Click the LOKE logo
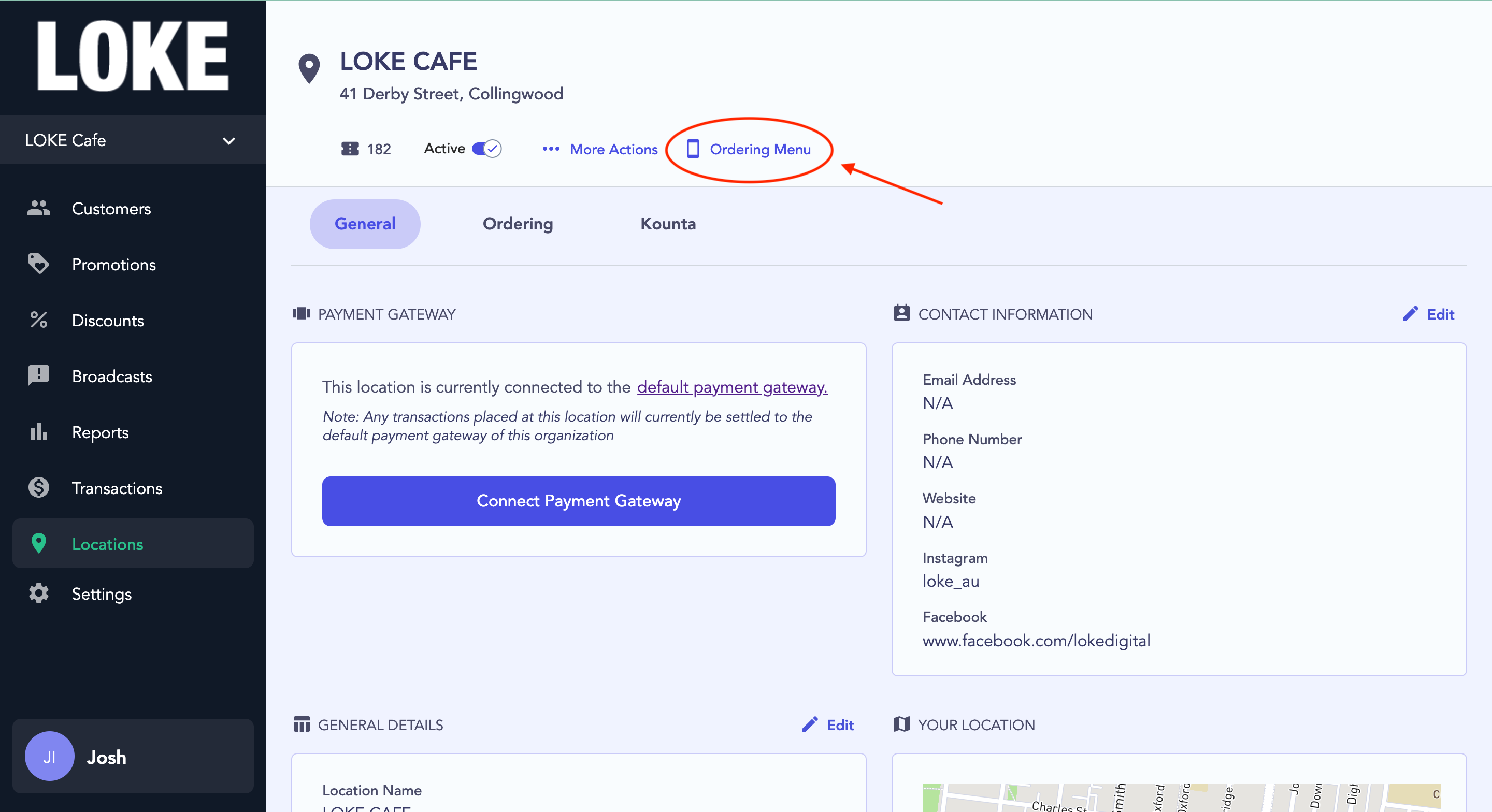This screenshot has width=1492, height=812. click(x=133, y=55)
